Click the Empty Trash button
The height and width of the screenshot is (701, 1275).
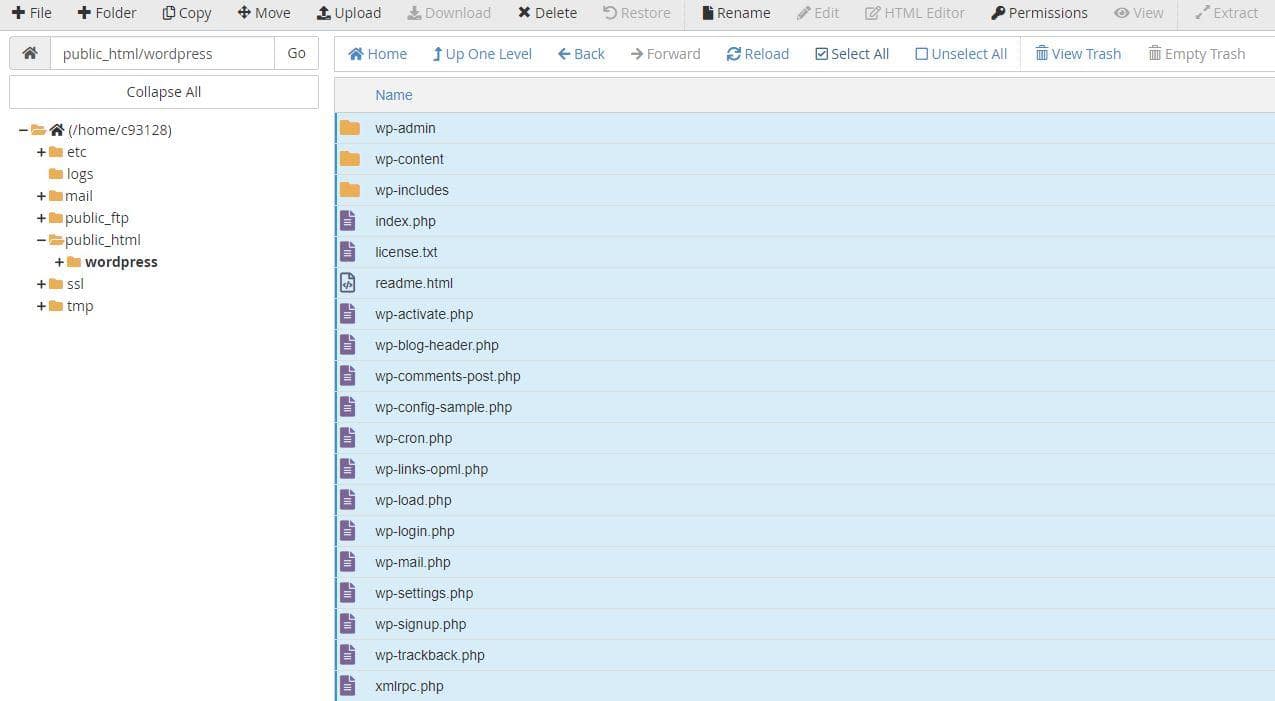pyautogui.click(x=1197, y=54)
